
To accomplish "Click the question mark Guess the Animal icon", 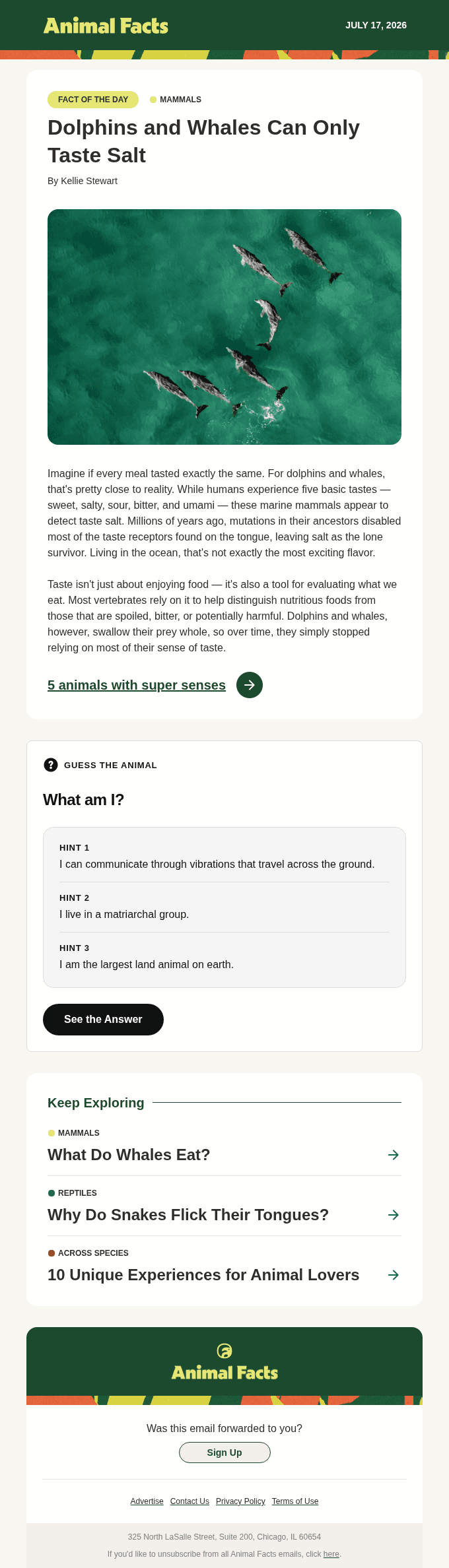I will pyautogui.click(x=51, y=765).
